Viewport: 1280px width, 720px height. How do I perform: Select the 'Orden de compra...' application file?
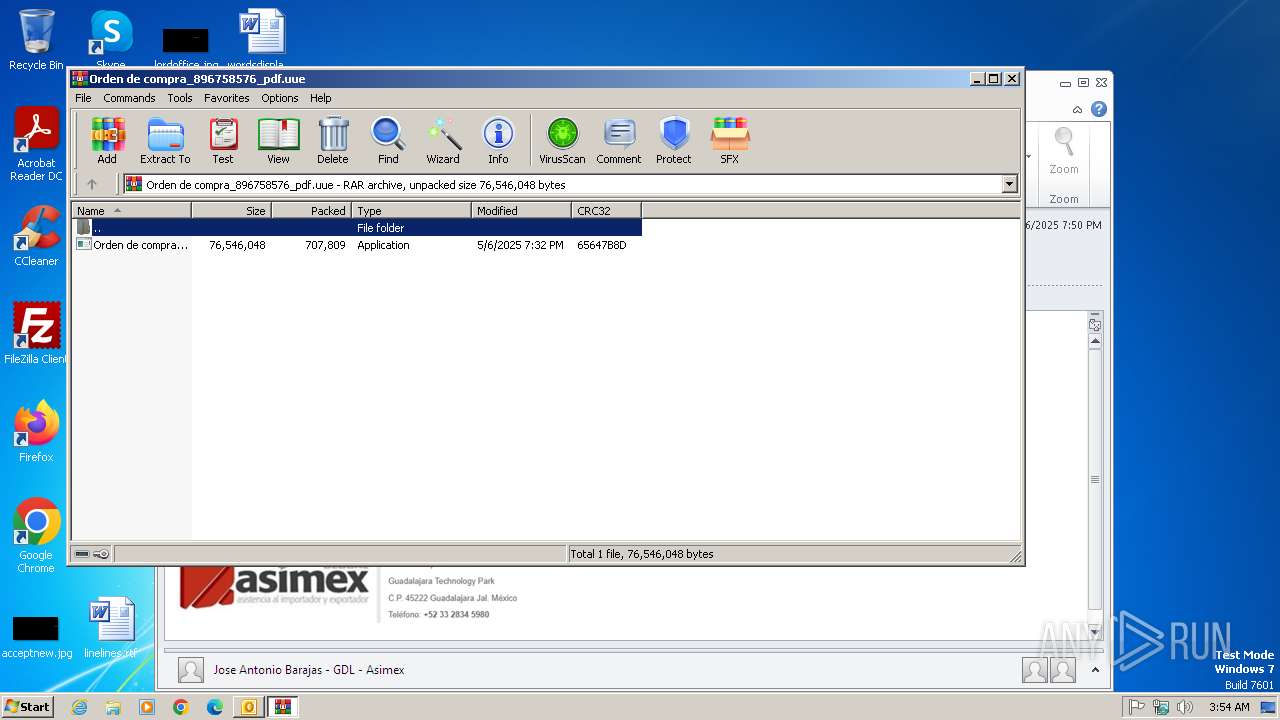[x=132, y=245]
